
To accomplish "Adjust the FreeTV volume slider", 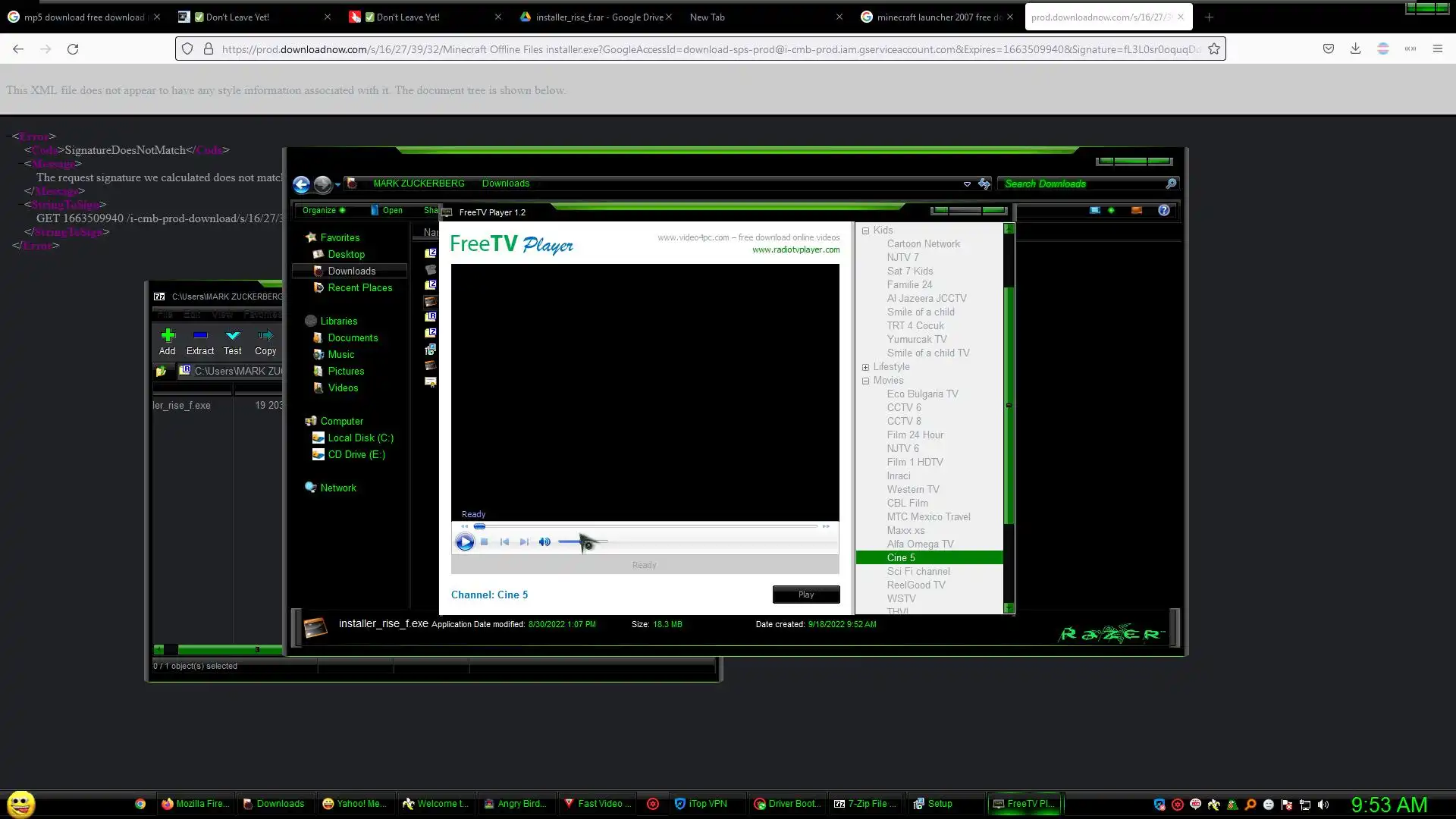I will 585,542.
